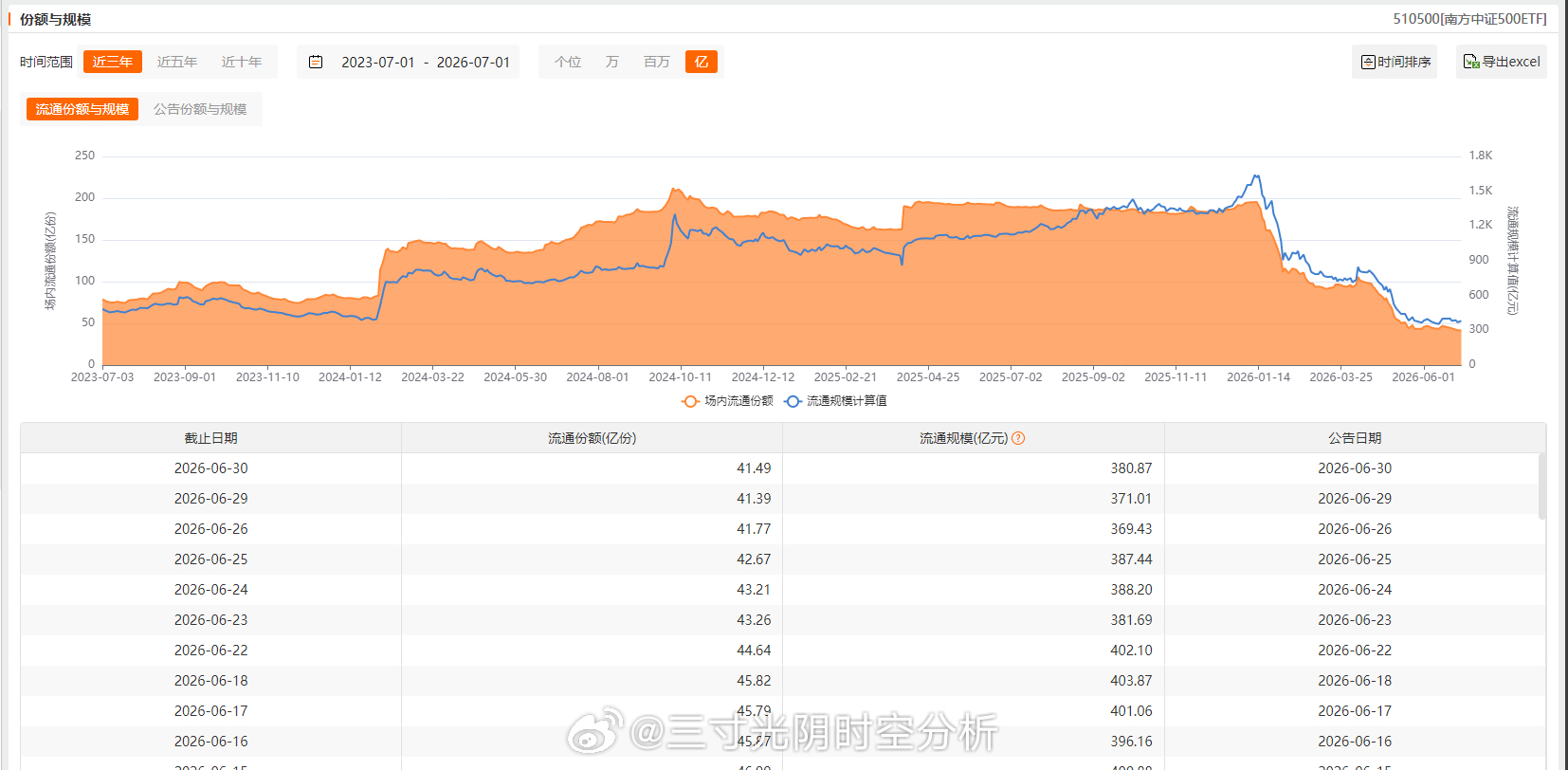This screenshot has height=770, width=1568.
Task: Click the 45.82 share value cell
Action: point(592,681)
